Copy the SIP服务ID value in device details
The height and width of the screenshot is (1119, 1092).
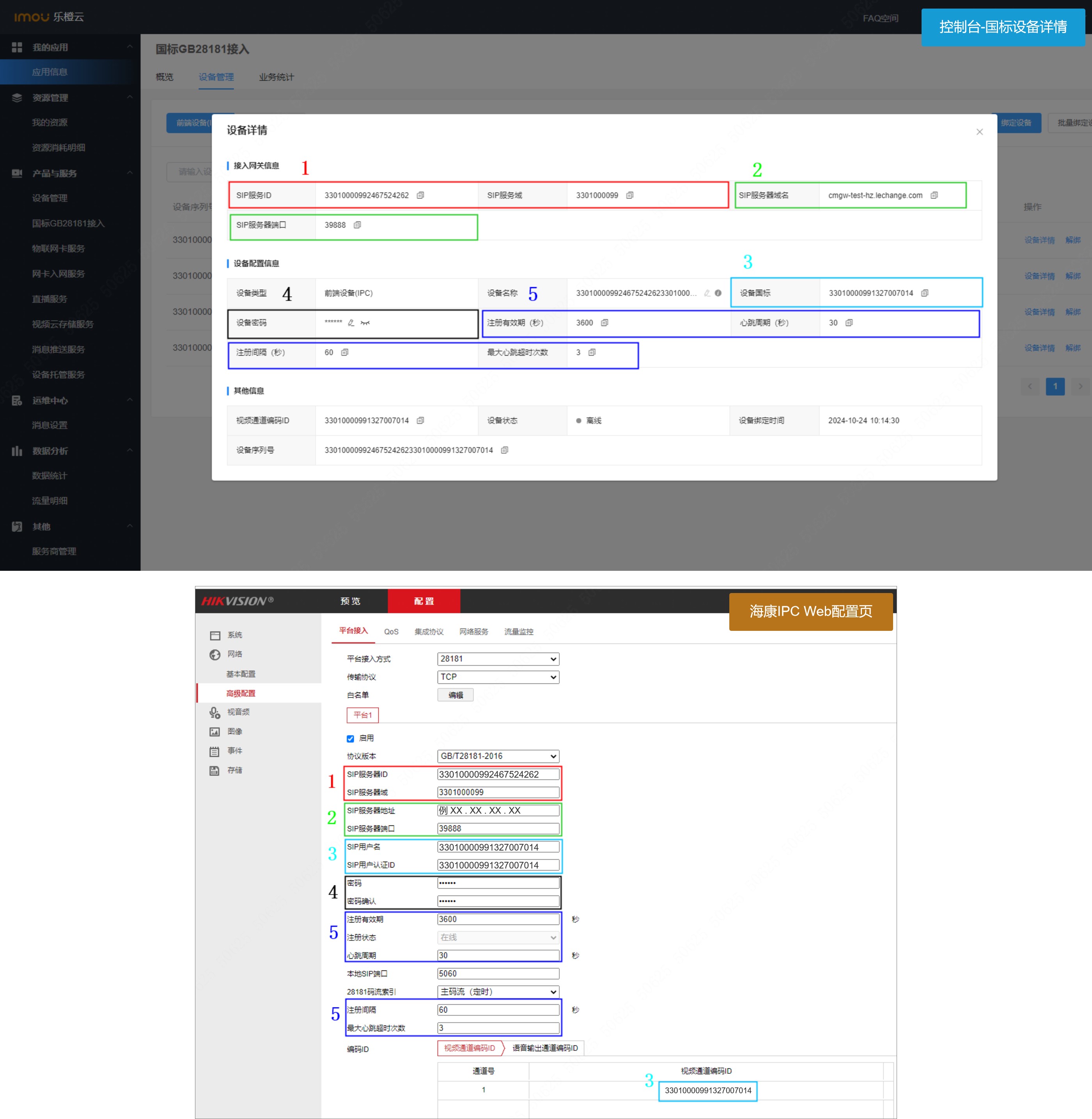tap(420, 195)
